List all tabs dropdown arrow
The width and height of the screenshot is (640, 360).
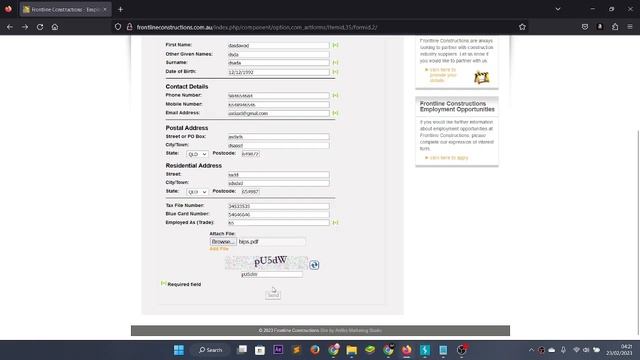tap(558, 9)
